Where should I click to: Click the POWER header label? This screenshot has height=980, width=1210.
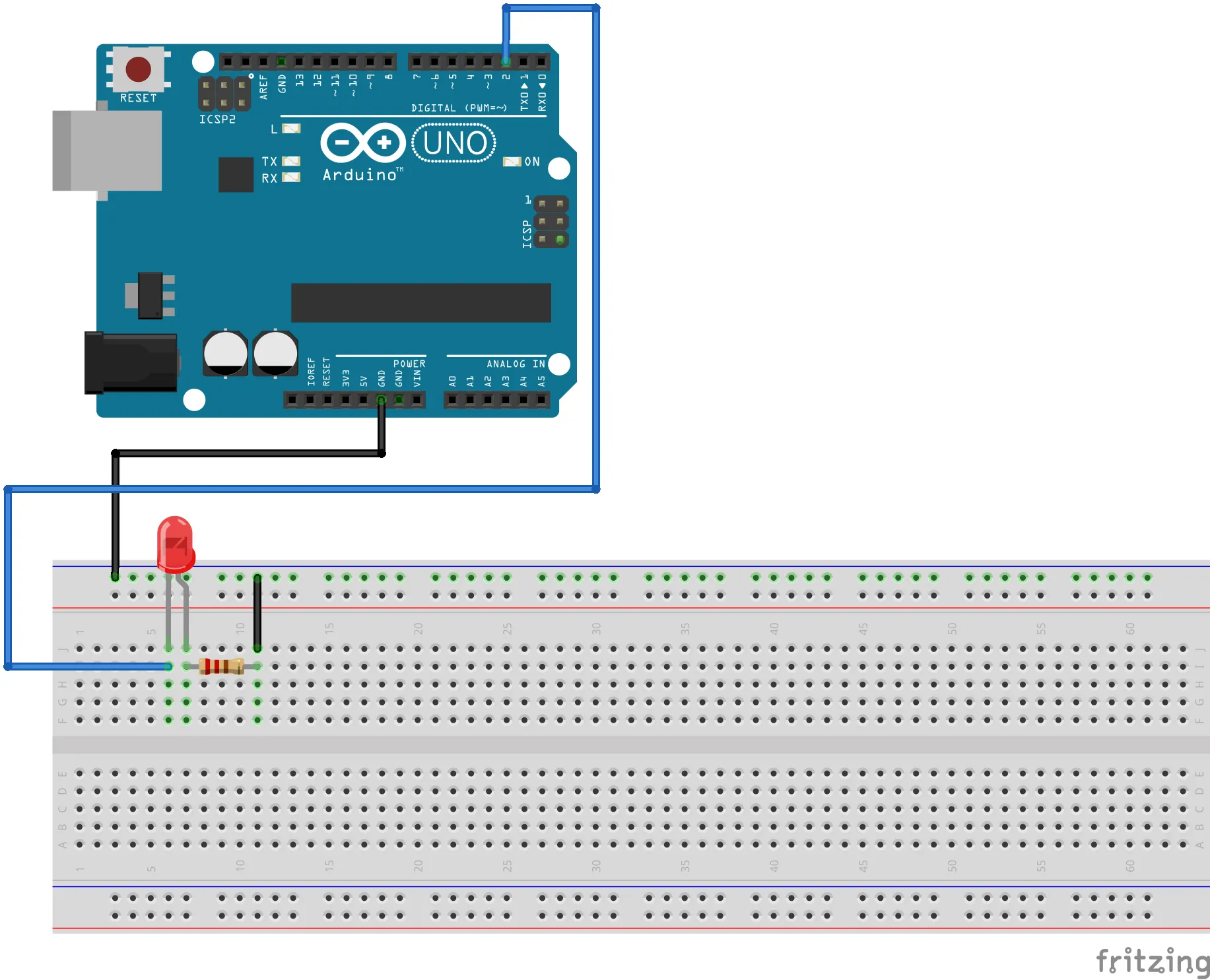[x=409, y=364]
